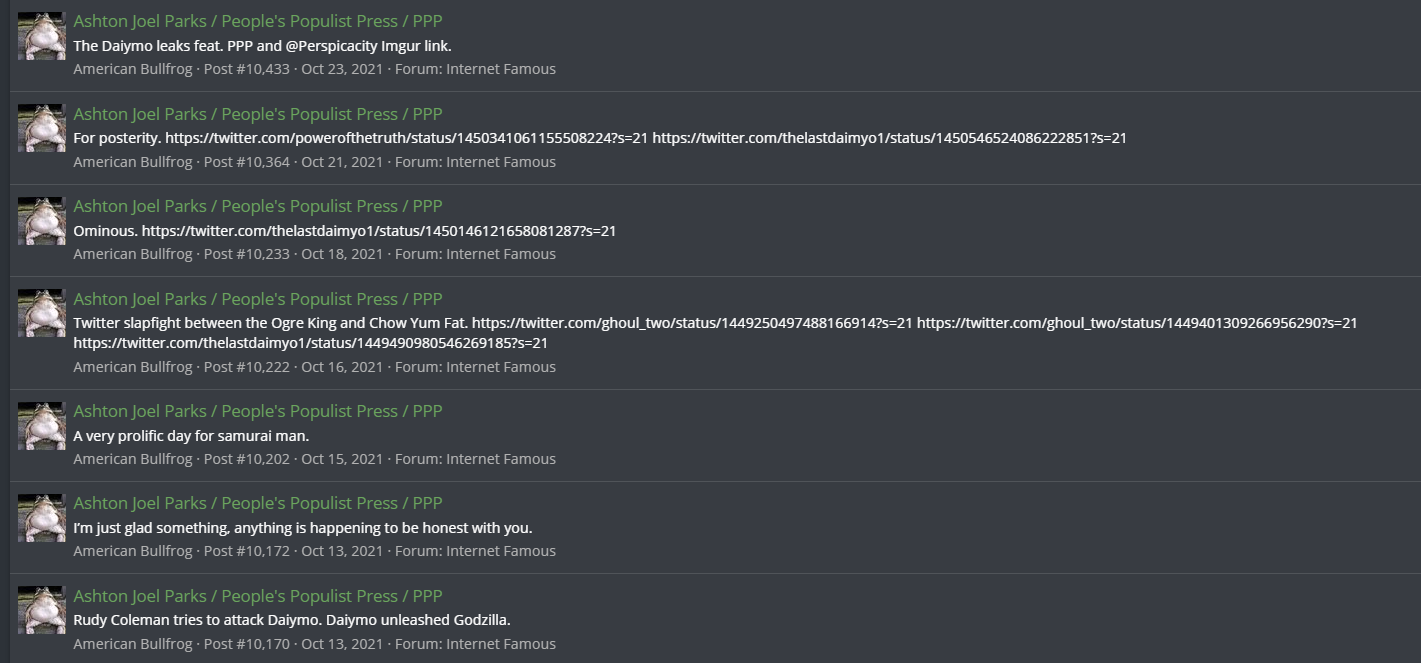Viewport: 1421px width, 663px height.
Task: Click the 'Daiymo leaks feat. PPP' snippet text
Action: pyautogui.click(x=263, y=46)
